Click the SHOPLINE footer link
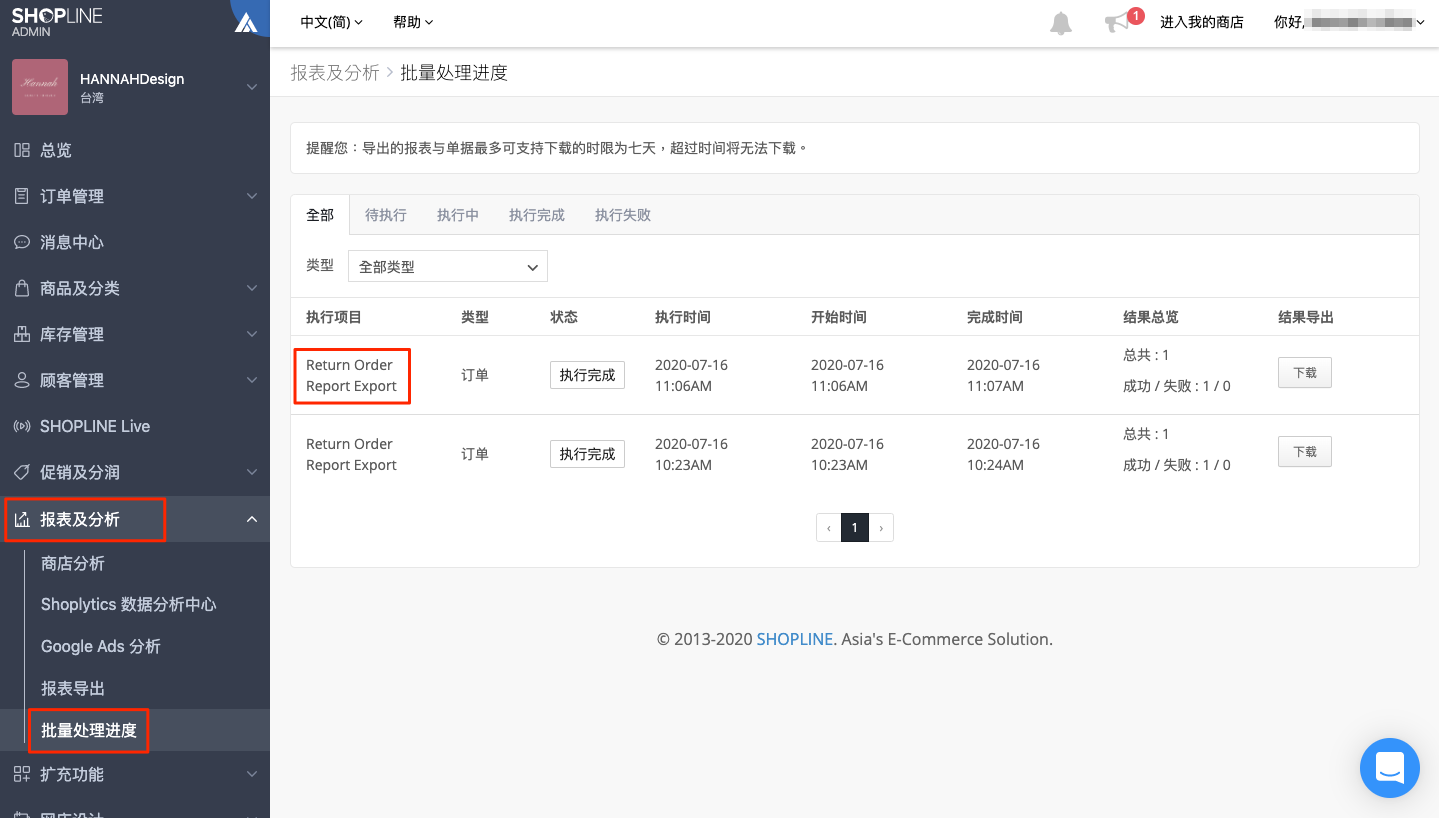This screenshot has width=1439, height=818. (x=795, y=639)
